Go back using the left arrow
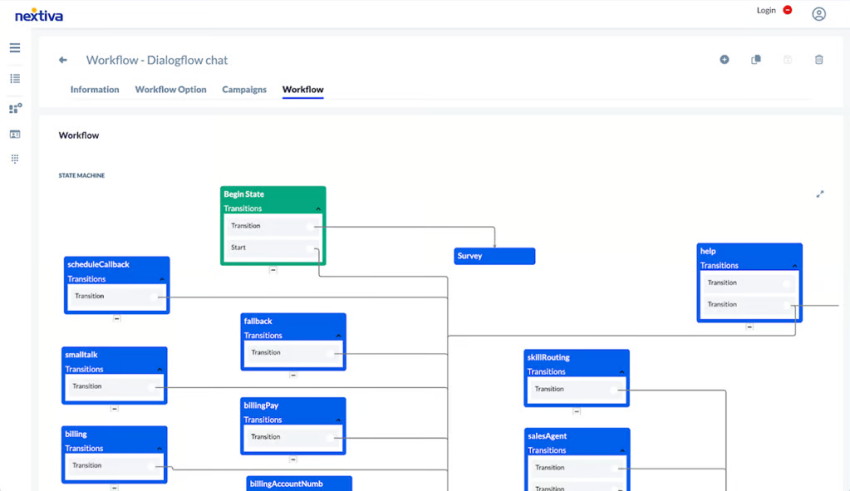This screenshot has height=491, width=850. pyautogui.click(x=63, y=60)
